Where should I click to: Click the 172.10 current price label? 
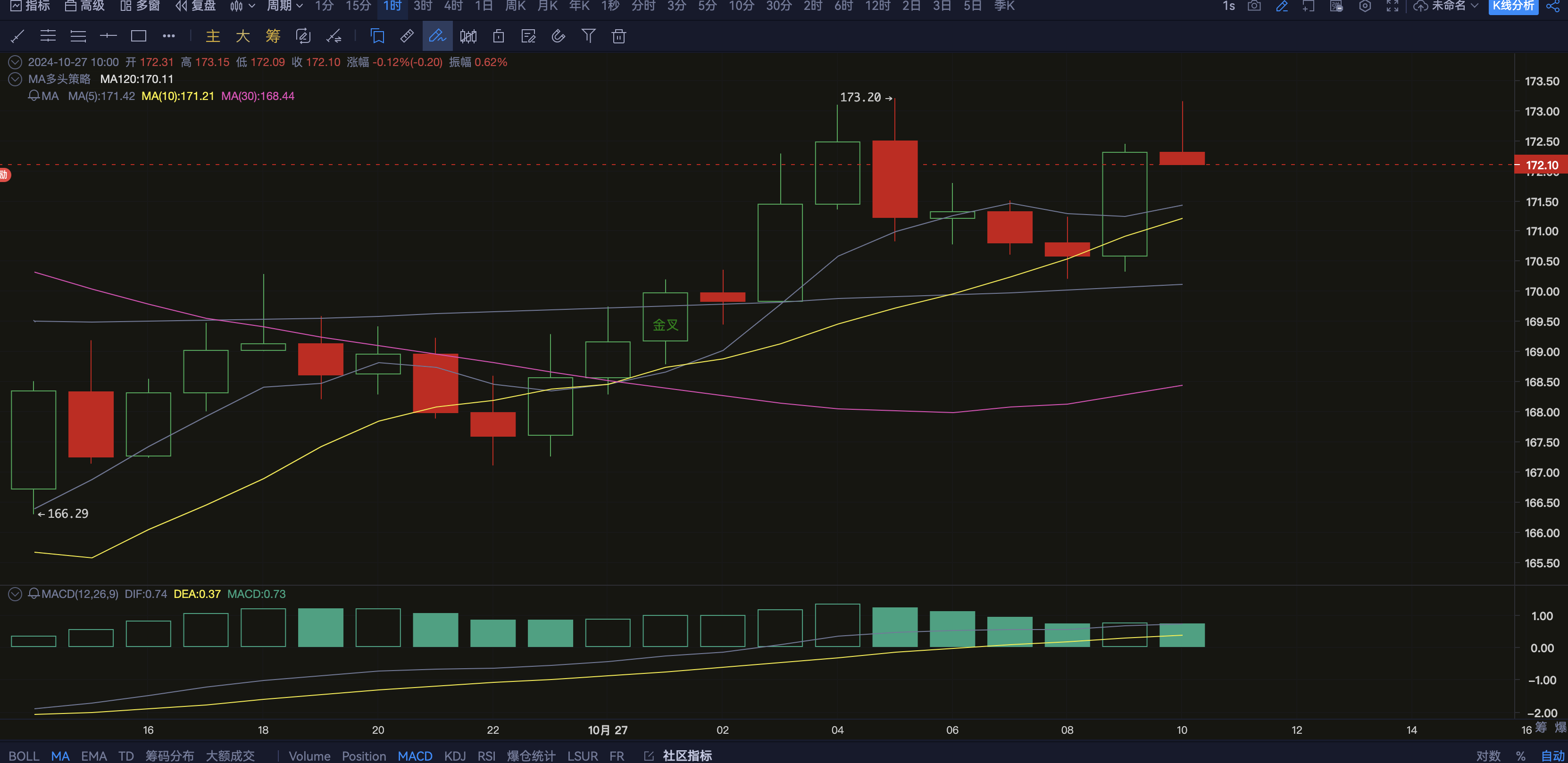pyautogui.click(x=1541, y=165)
